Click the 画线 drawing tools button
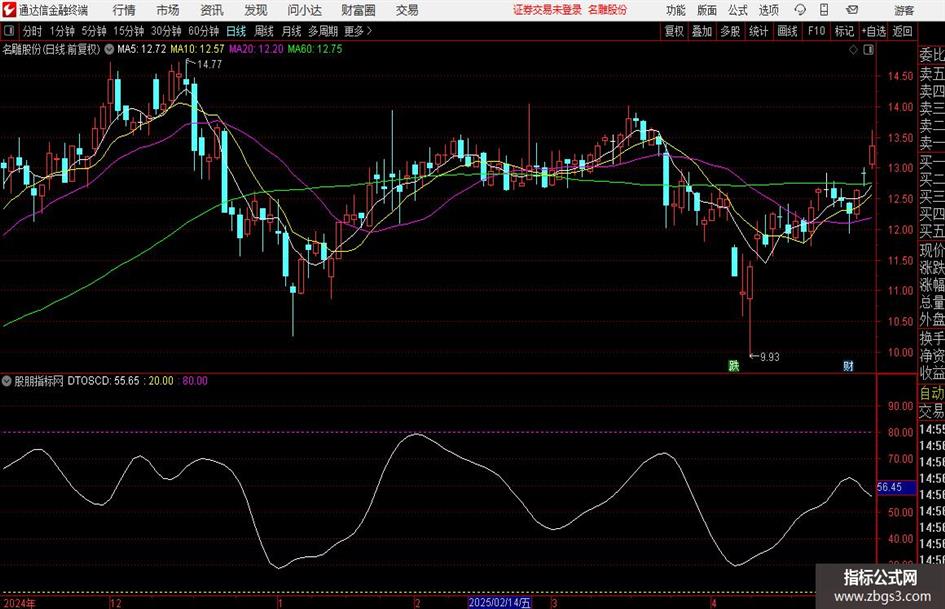The height and width of the screenshot is (609, 945). pos(787,31)
